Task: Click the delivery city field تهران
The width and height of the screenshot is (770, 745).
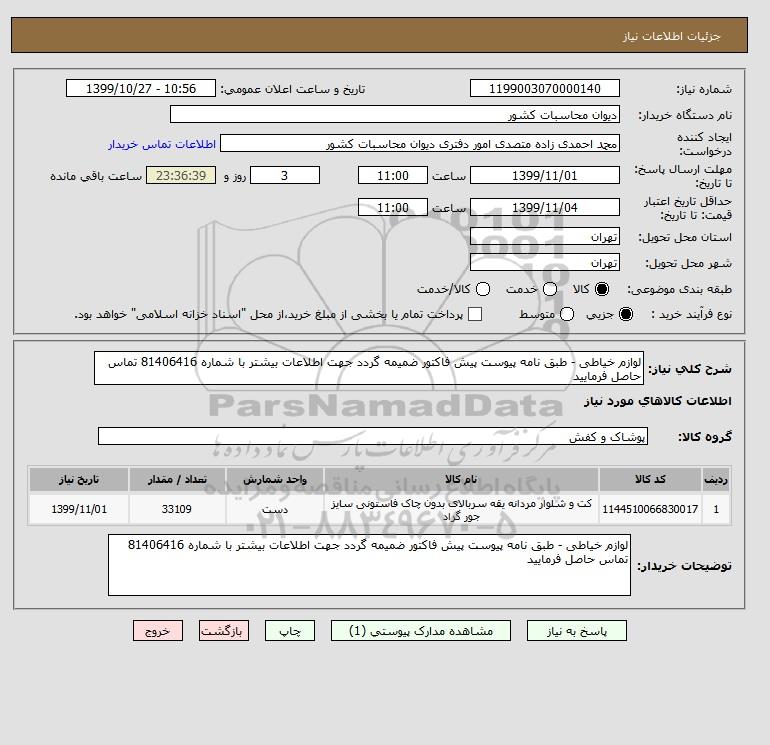Action: pyautogui.click(x=545, y=263)
